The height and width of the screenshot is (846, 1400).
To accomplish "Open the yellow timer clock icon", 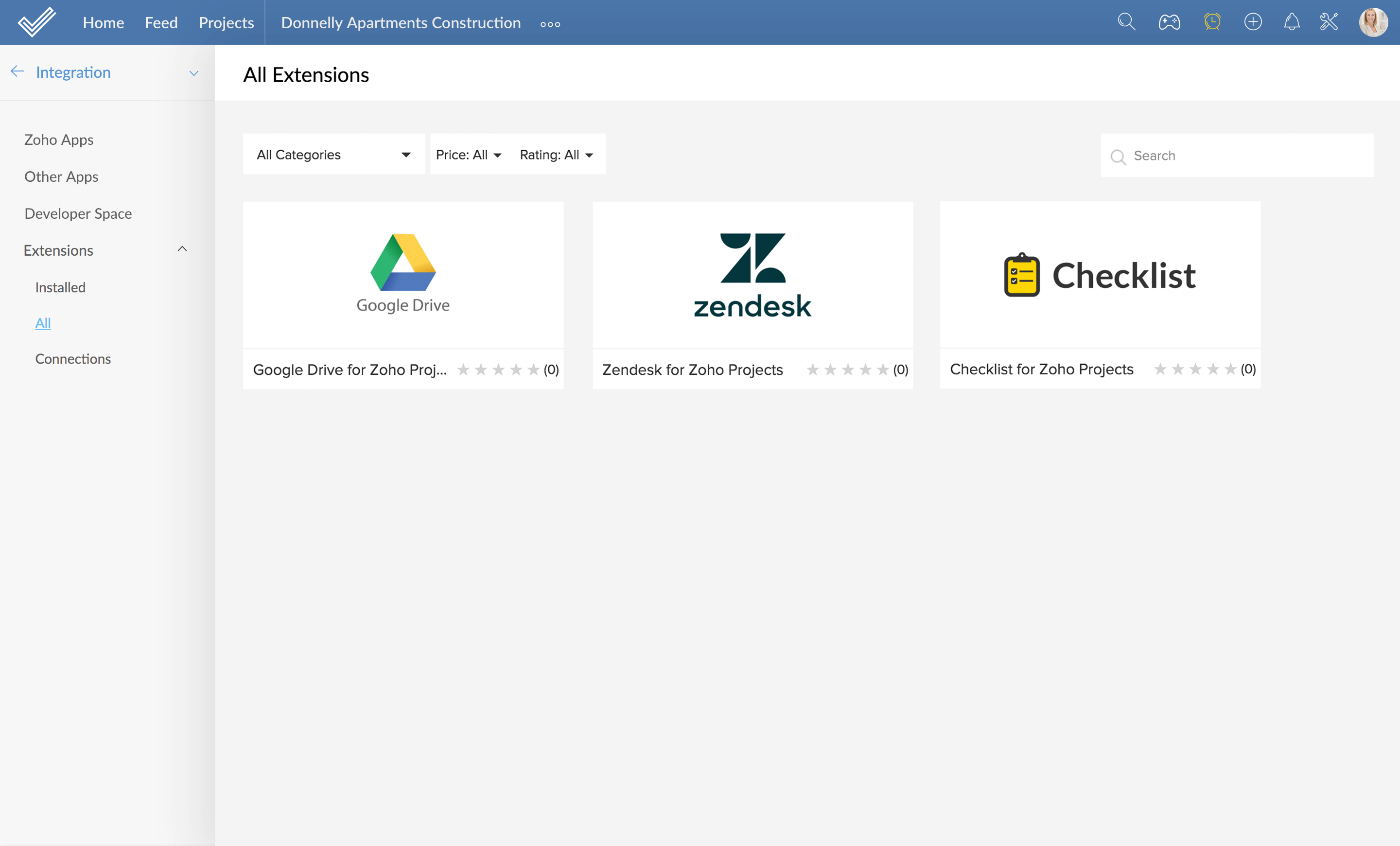I will click(x=1212, y=22).
